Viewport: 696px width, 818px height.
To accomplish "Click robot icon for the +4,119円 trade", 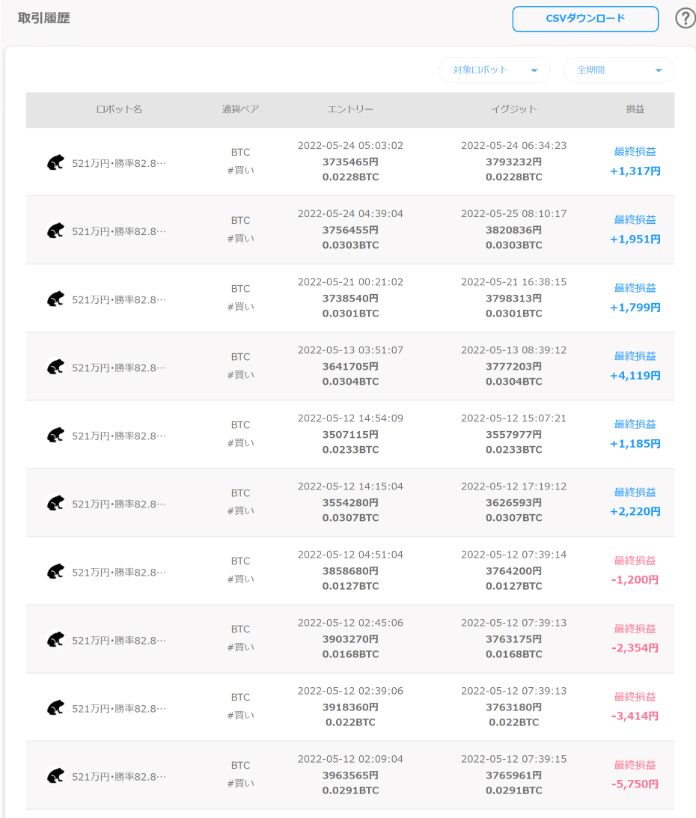I will coord(55,367).
